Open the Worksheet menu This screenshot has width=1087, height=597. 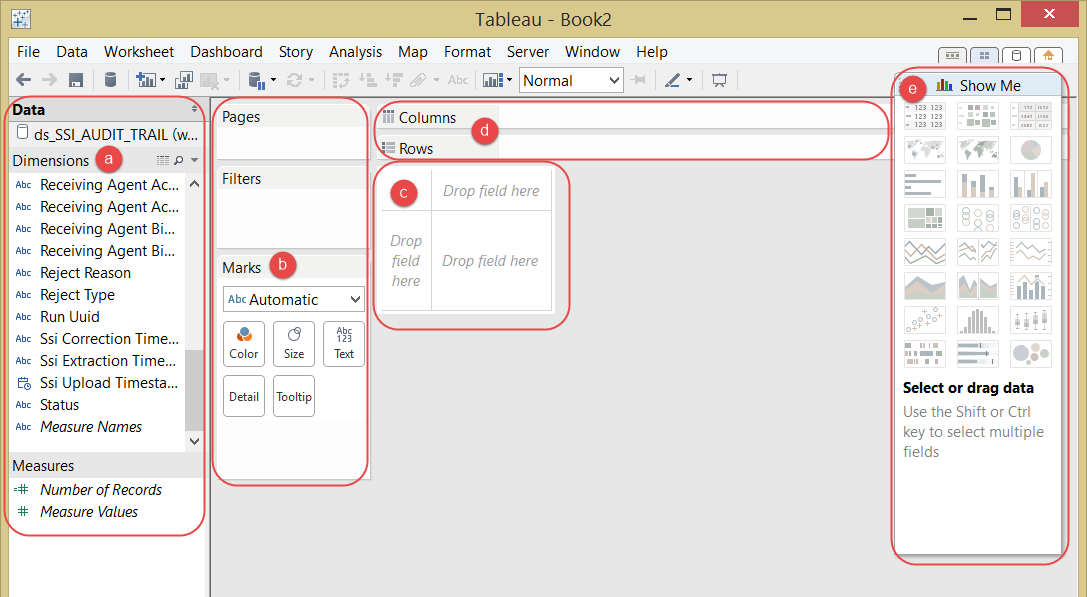(x=139, y=52)
